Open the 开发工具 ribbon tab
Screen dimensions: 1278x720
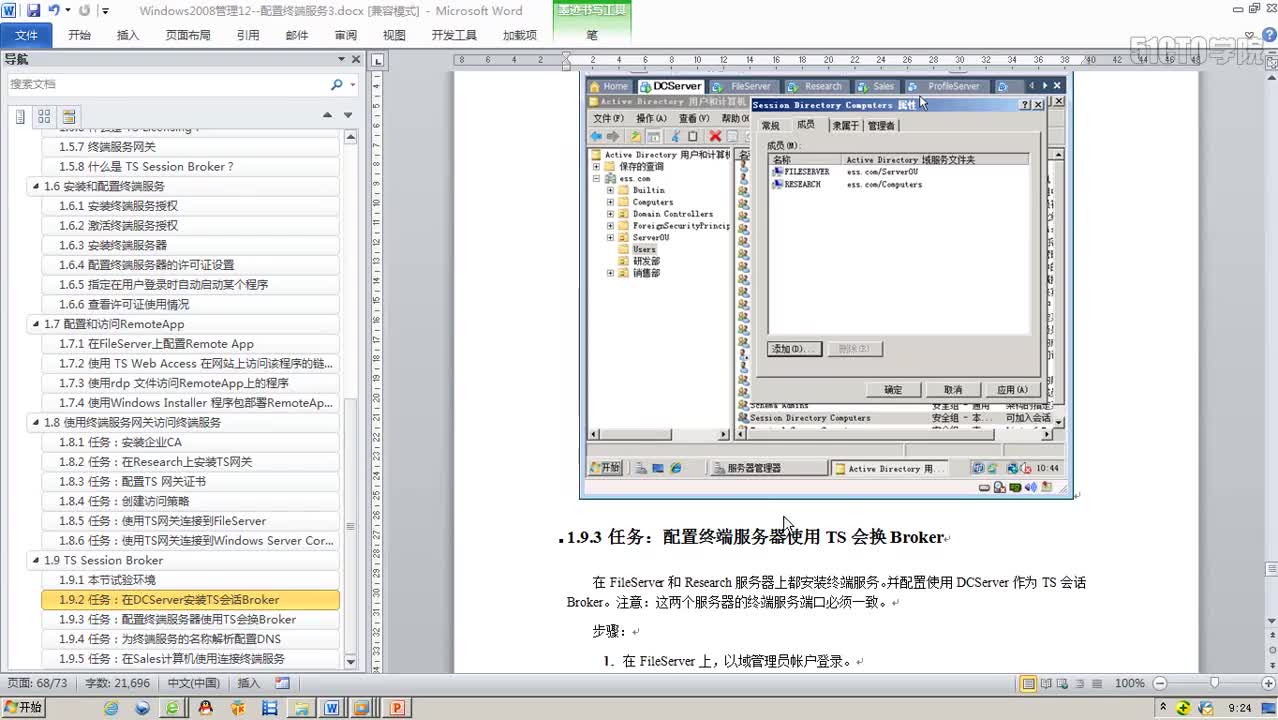click(x=453, y=35)
